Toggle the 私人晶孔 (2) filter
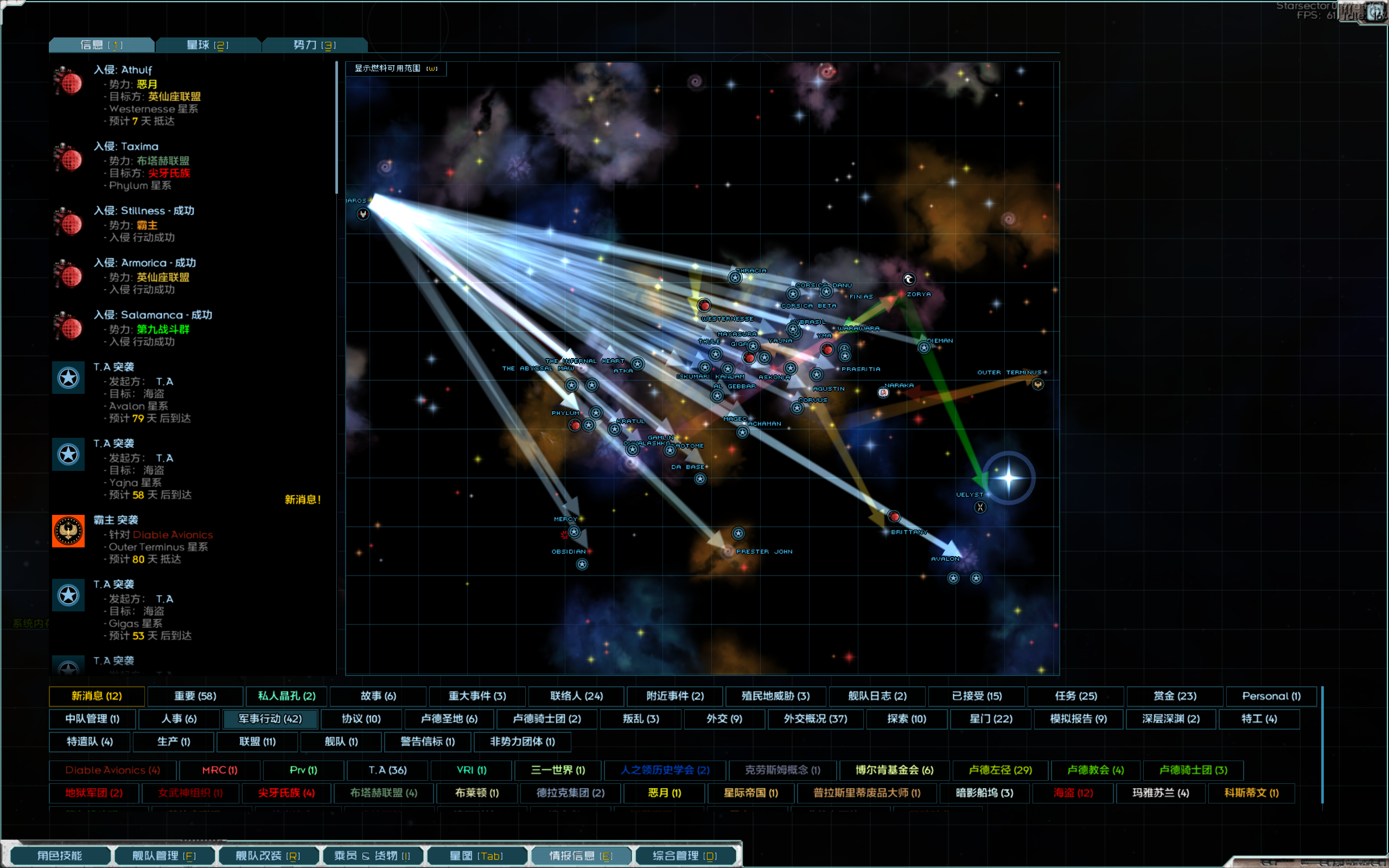This screenshot has height=868, width=1389. 286,696
